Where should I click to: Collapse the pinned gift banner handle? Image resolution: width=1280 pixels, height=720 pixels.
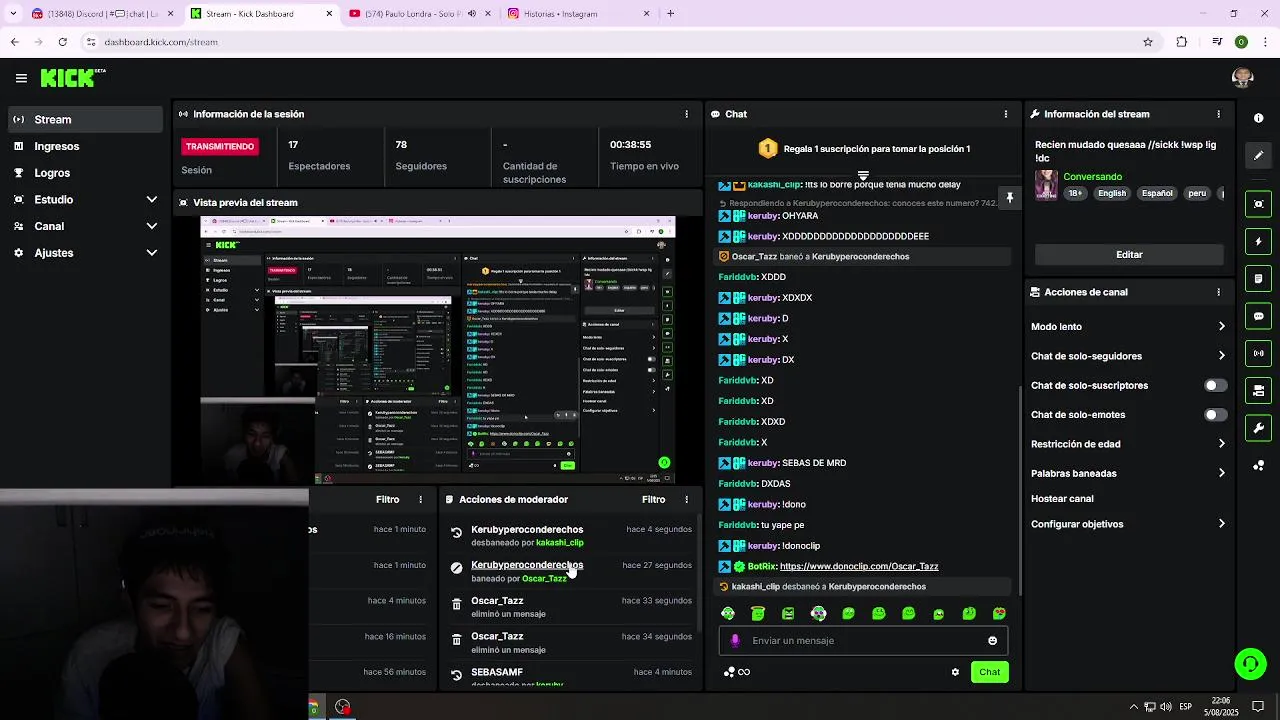tap(863, 176)
